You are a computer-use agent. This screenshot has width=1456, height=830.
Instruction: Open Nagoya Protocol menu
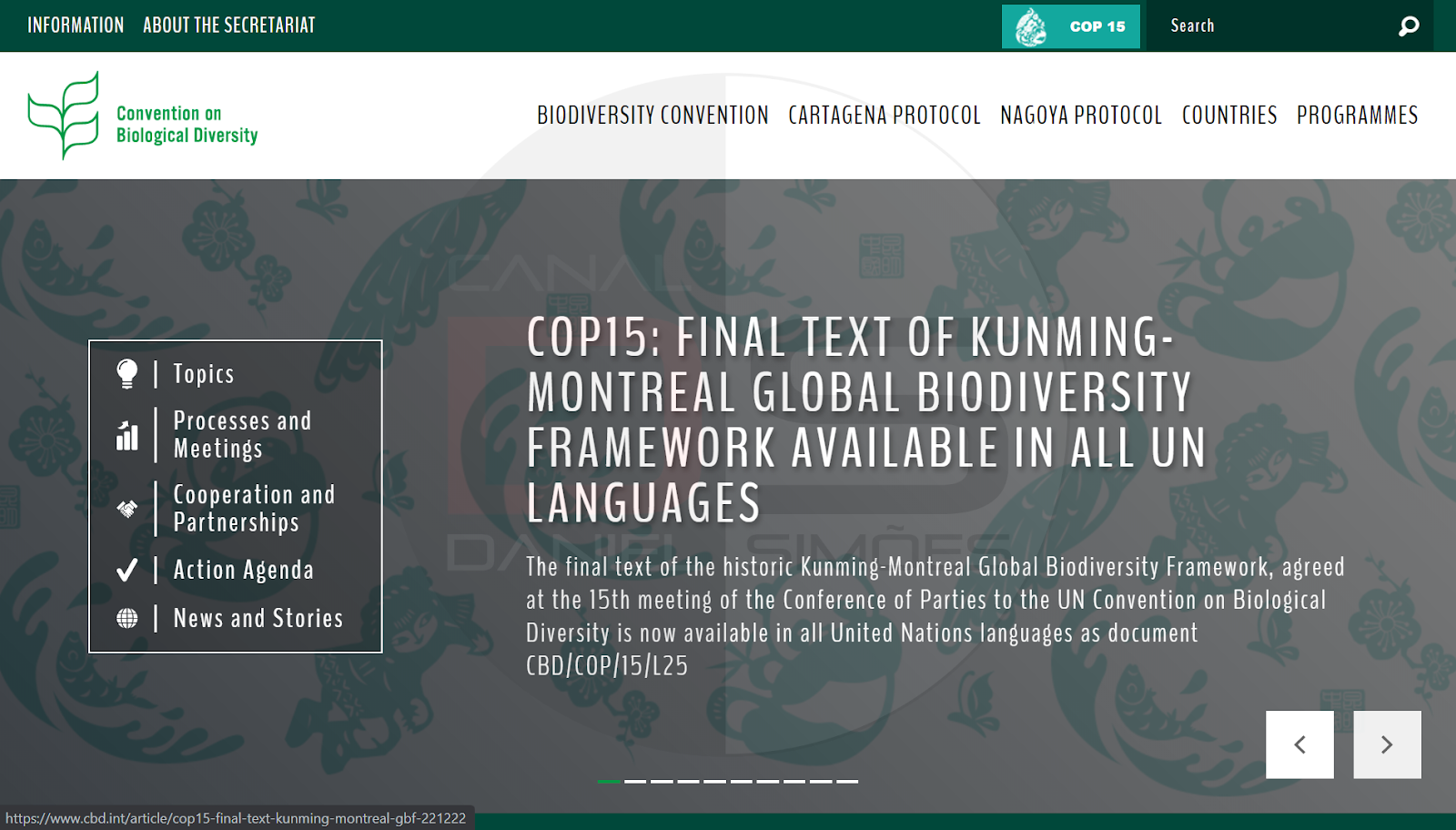point(1081,116)
